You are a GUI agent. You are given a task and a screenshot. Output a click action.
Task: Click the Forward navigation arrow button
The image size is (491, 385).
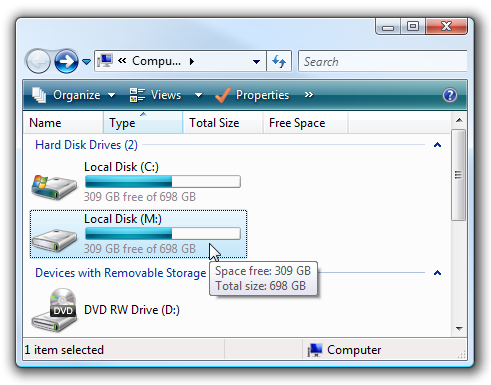click(66, 61)
